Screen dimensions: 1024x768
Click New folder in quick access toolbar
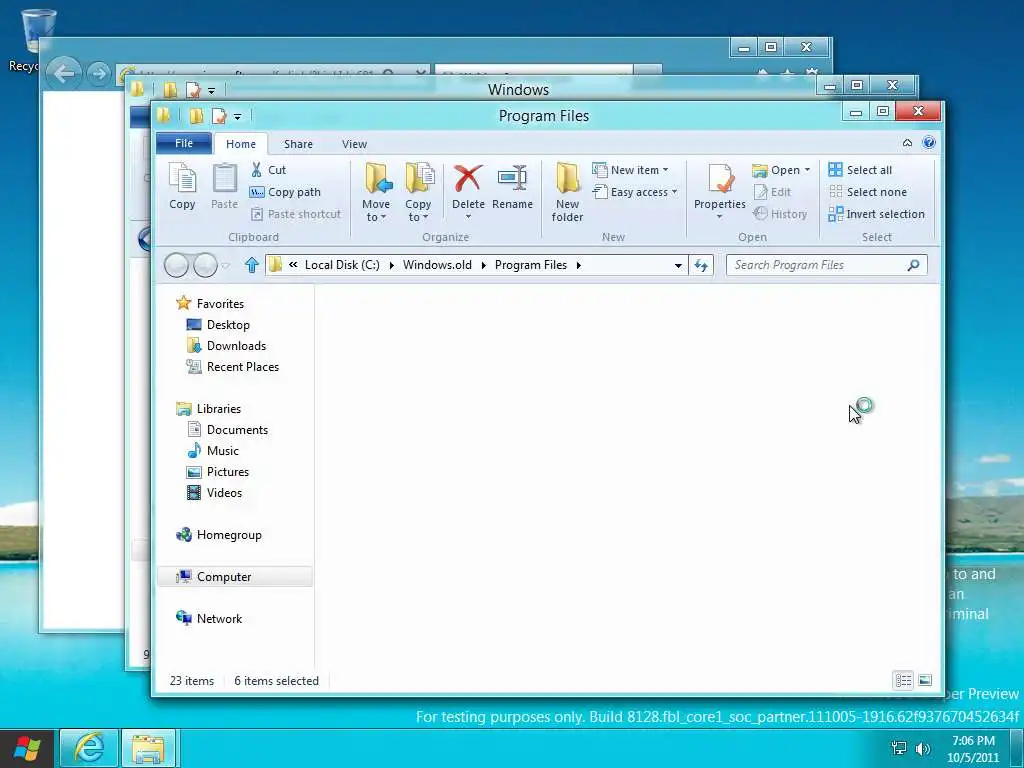click(x=196, y=116)
